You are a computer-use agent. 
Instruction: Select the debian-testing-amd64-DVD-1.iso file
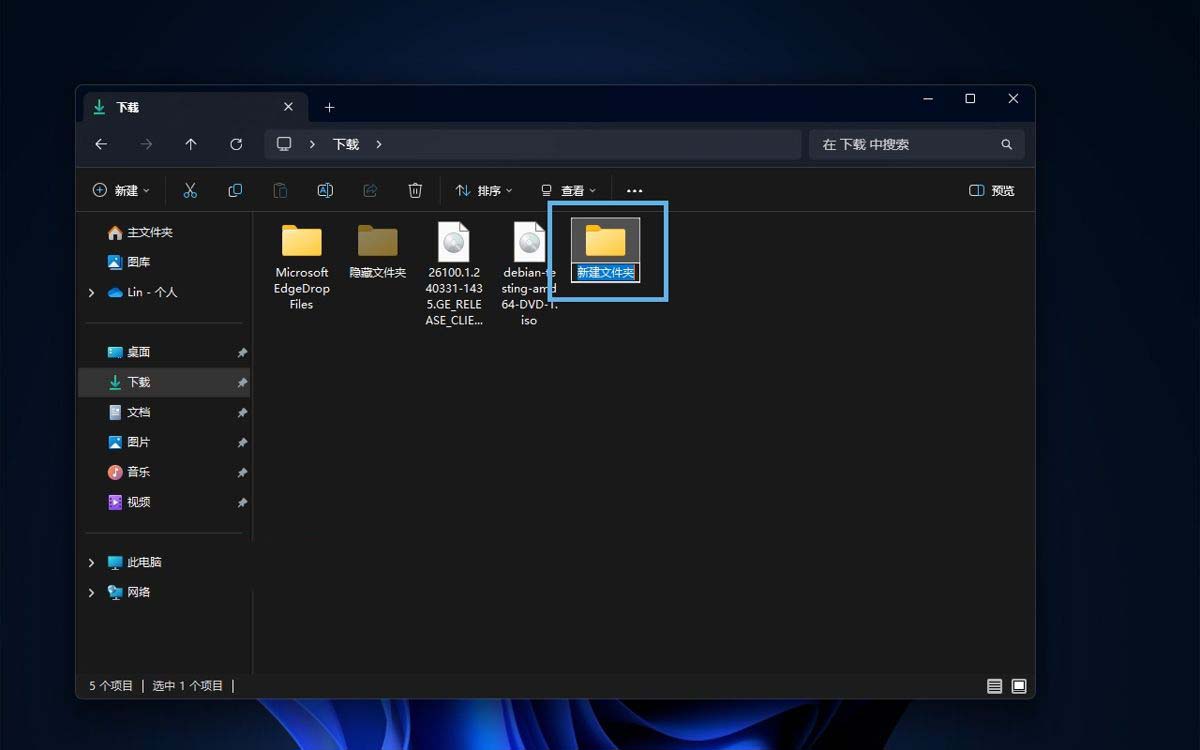[x=529, y=274]
